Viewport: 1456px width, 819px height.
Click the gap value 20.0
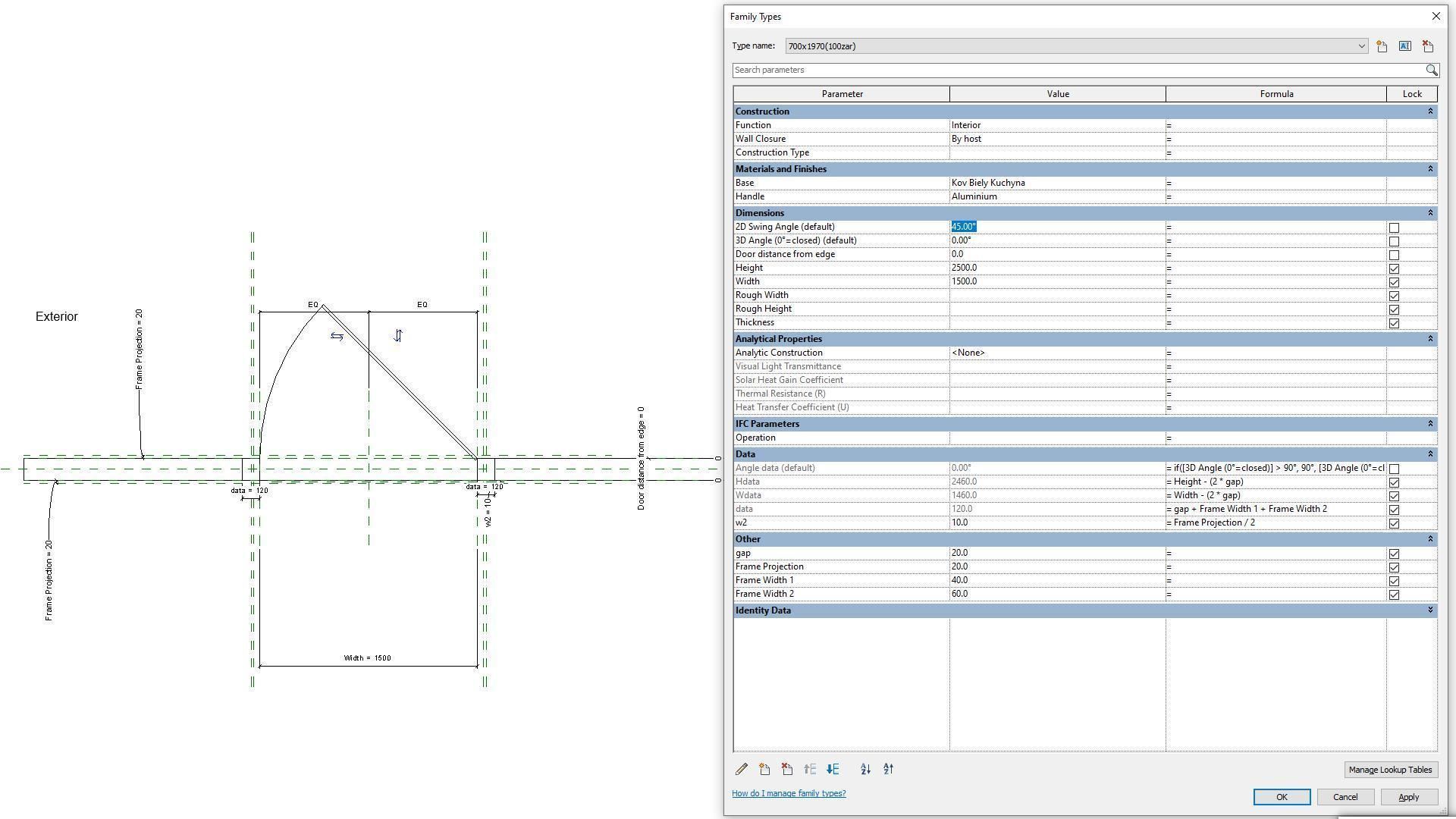point(1057,553)
